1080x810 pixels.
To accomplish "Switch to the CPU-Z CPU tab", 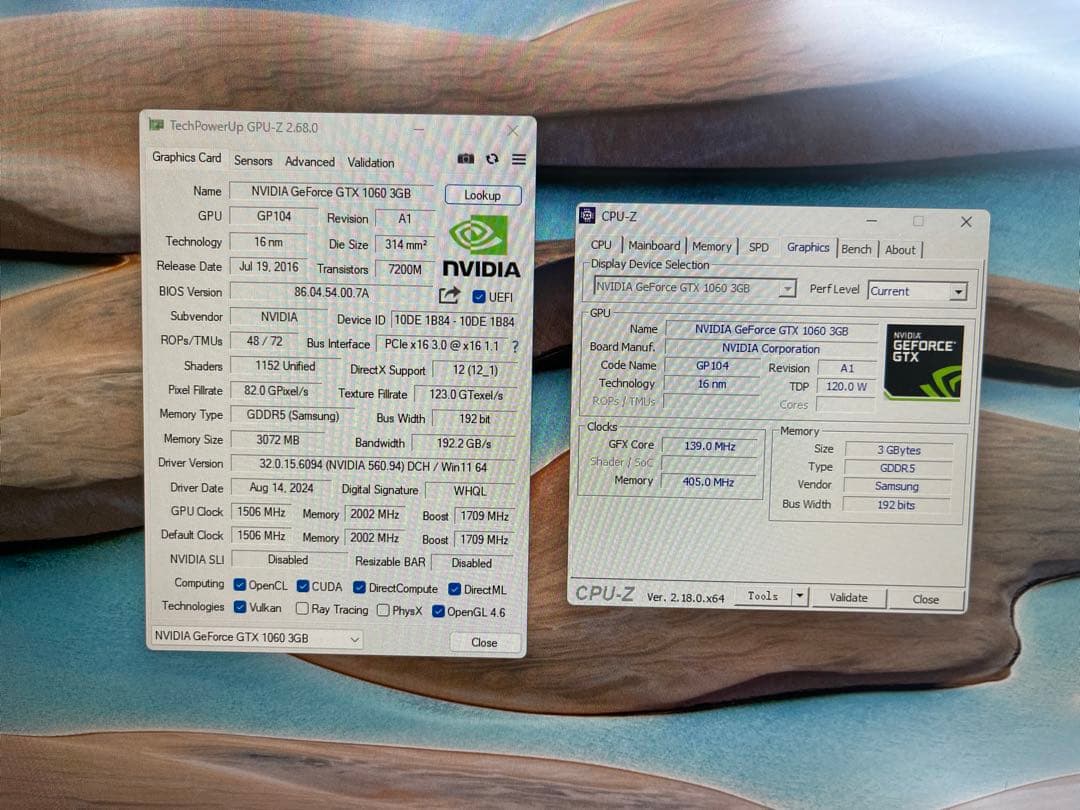I will tap(601, 245).
